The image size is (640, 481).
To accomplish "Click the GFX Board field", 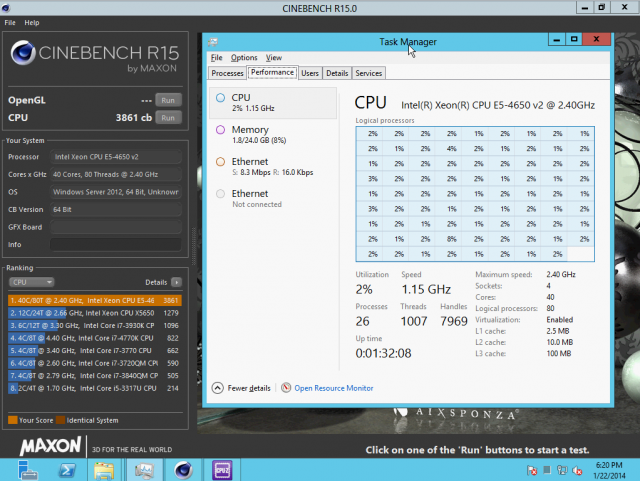I will tap(116, 227).
